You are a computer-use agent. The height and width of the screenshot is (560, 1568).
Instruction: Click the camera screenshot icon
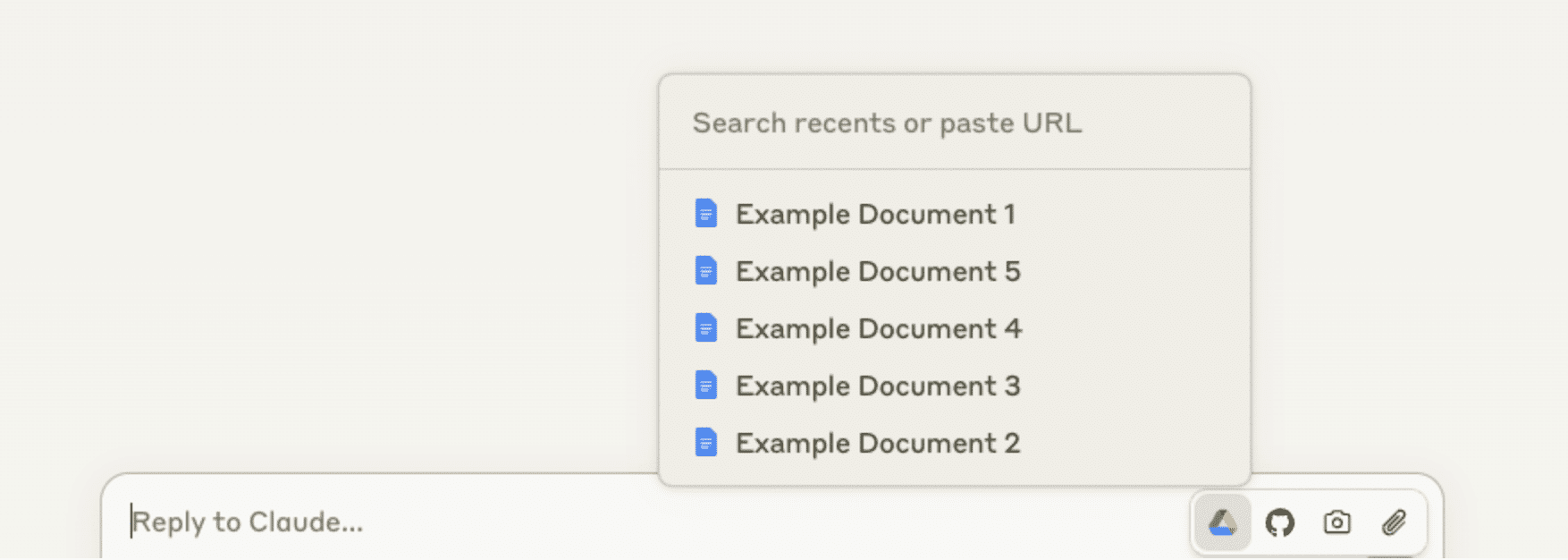(x=1336, y=522)
